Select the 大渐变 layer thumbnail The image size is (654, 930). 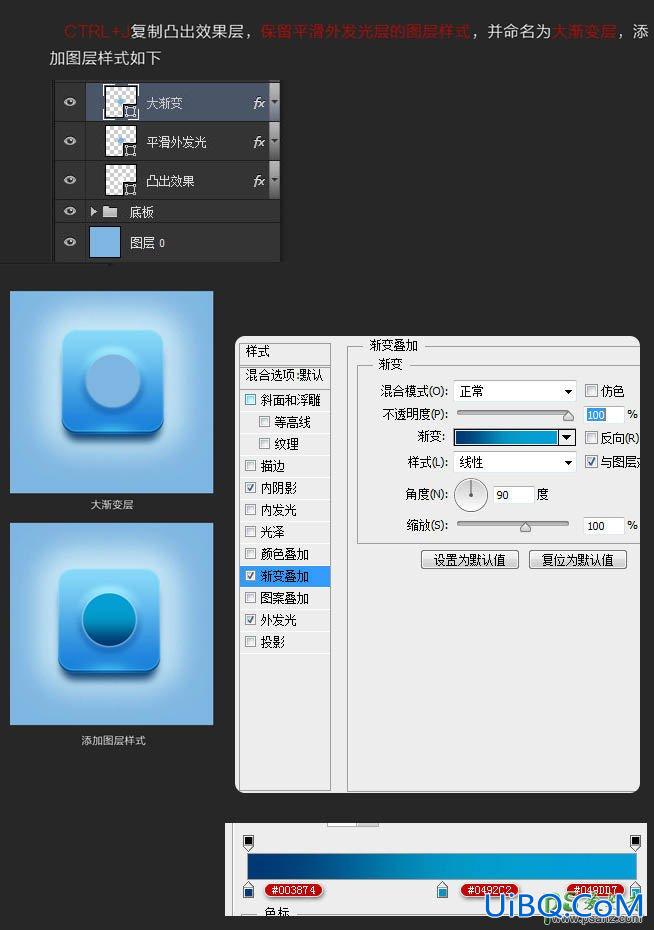pos(121,102)
